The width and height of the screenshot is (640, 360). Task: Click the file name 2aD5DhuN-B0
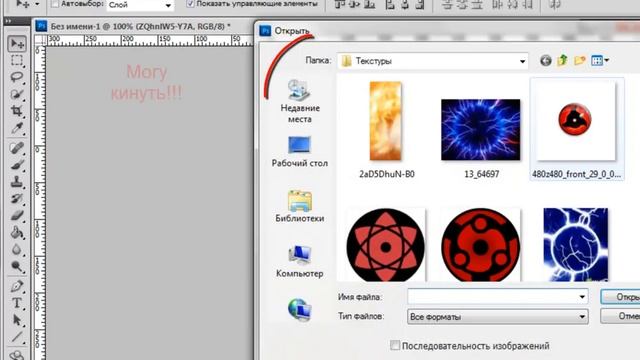tap(387, 174)
